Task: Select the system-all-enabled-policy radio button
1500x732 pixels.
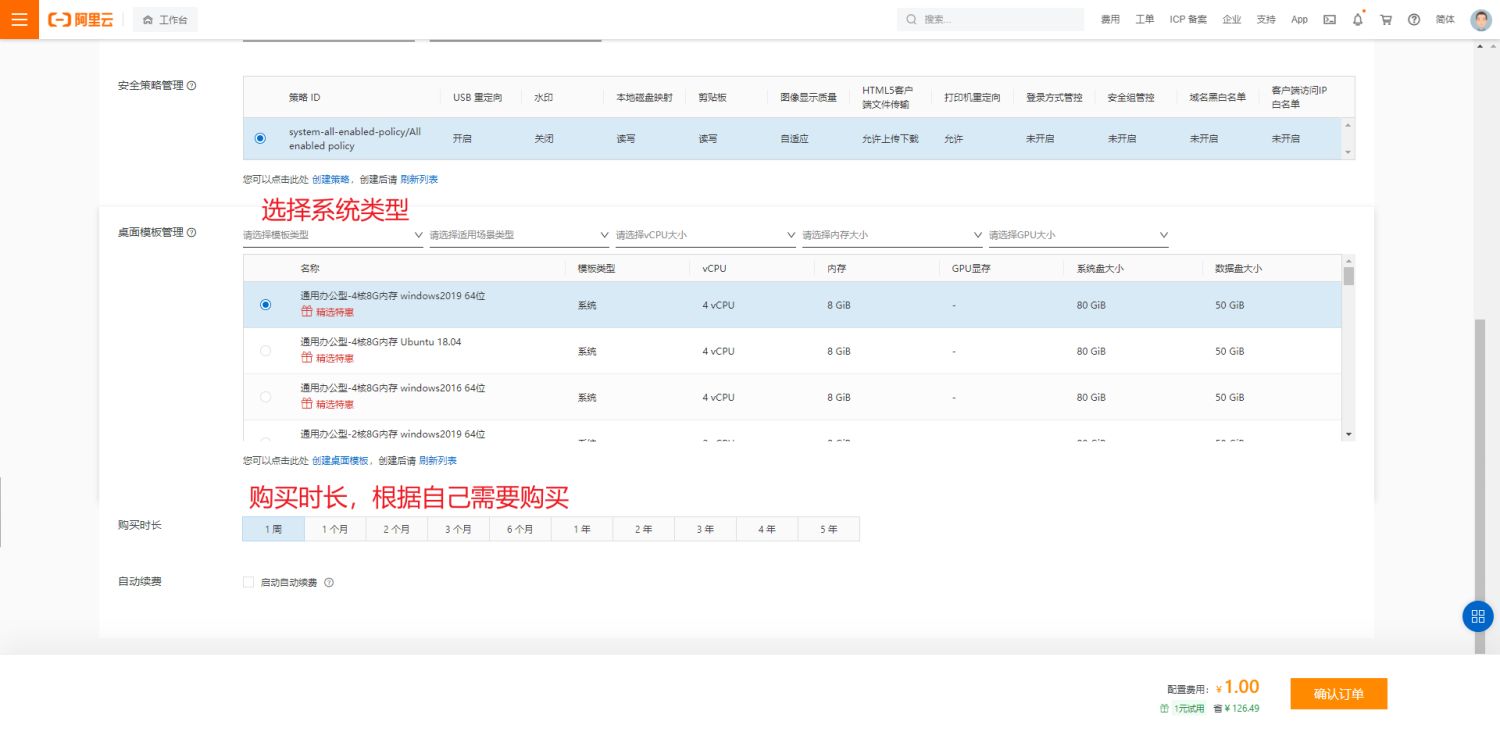Action: point(260,138)
